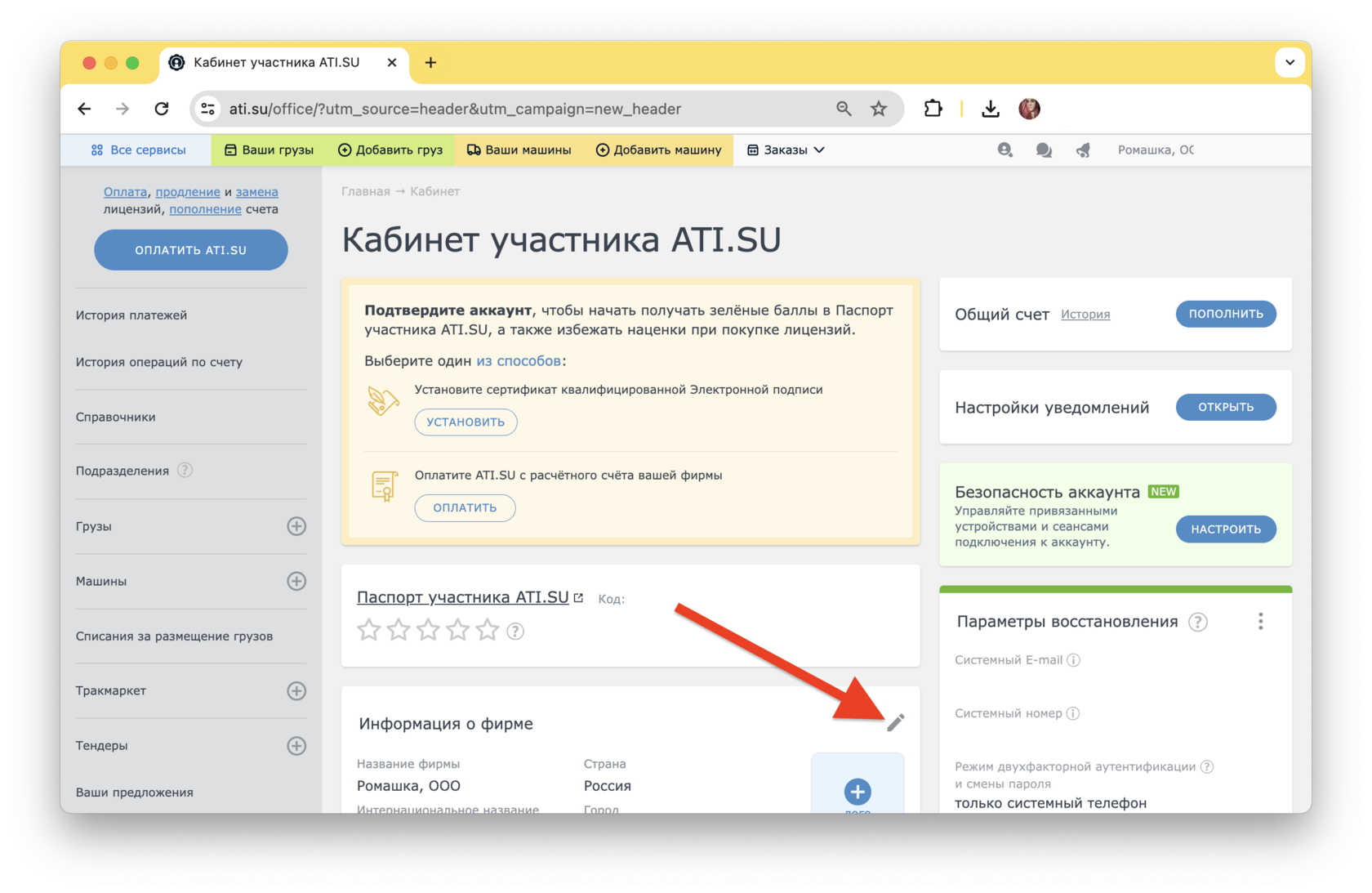Image resolution: width=1372 pixels, height=893 pixels.
Task: Open Справочники in the sidebar
Action: [116, 417]
